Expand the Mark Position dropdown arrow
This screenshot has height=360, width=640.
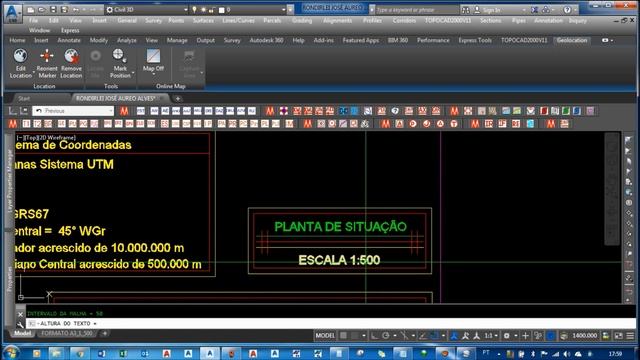coord(133,73)
